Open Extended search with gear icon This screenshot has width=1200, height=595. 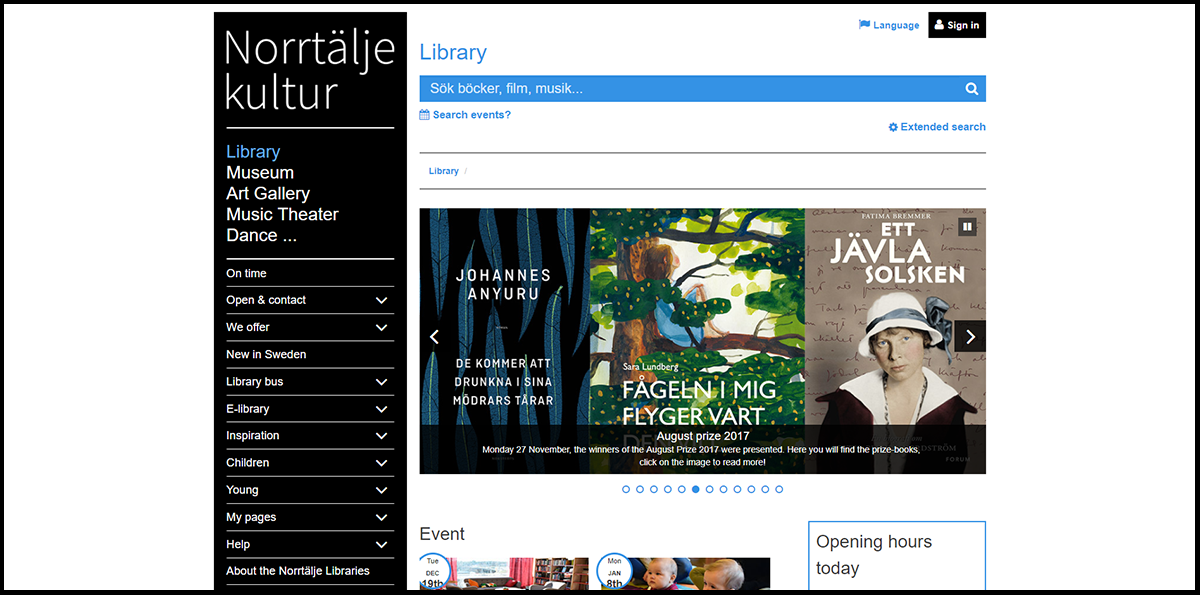coord(937,127)
